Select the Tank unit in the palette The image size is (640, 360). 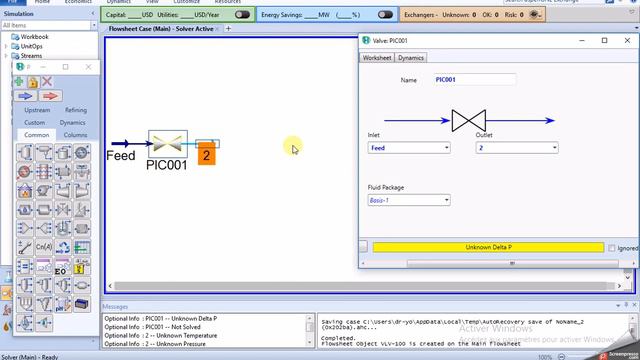(63, 153)
